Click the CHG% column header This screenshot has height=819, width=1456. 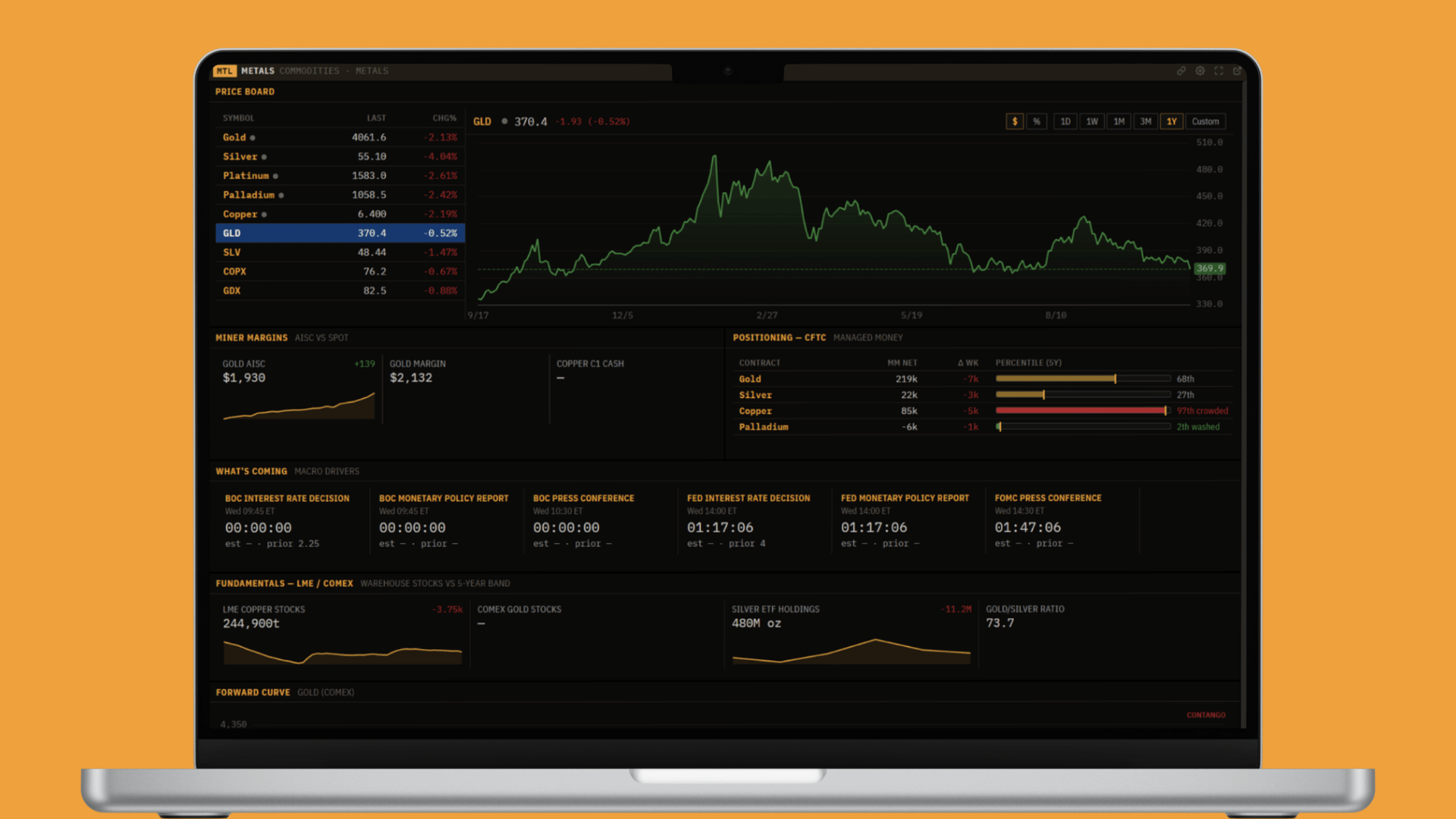pyautogui.click(x=444, y=118)
